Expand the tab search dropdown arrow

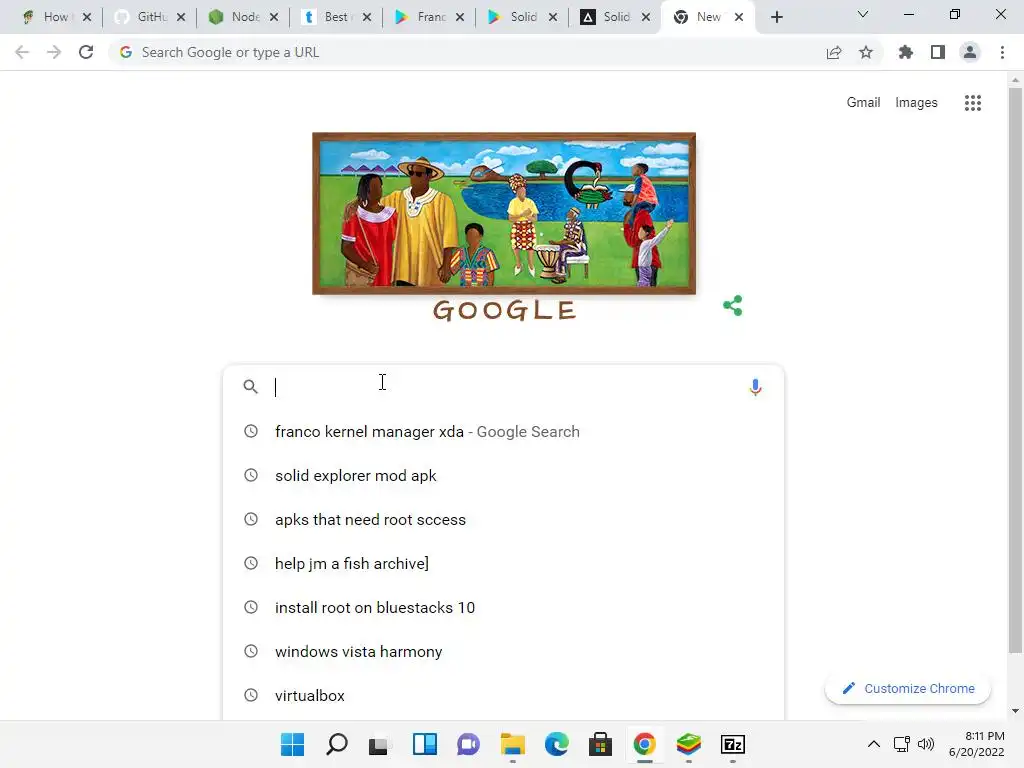863,14
